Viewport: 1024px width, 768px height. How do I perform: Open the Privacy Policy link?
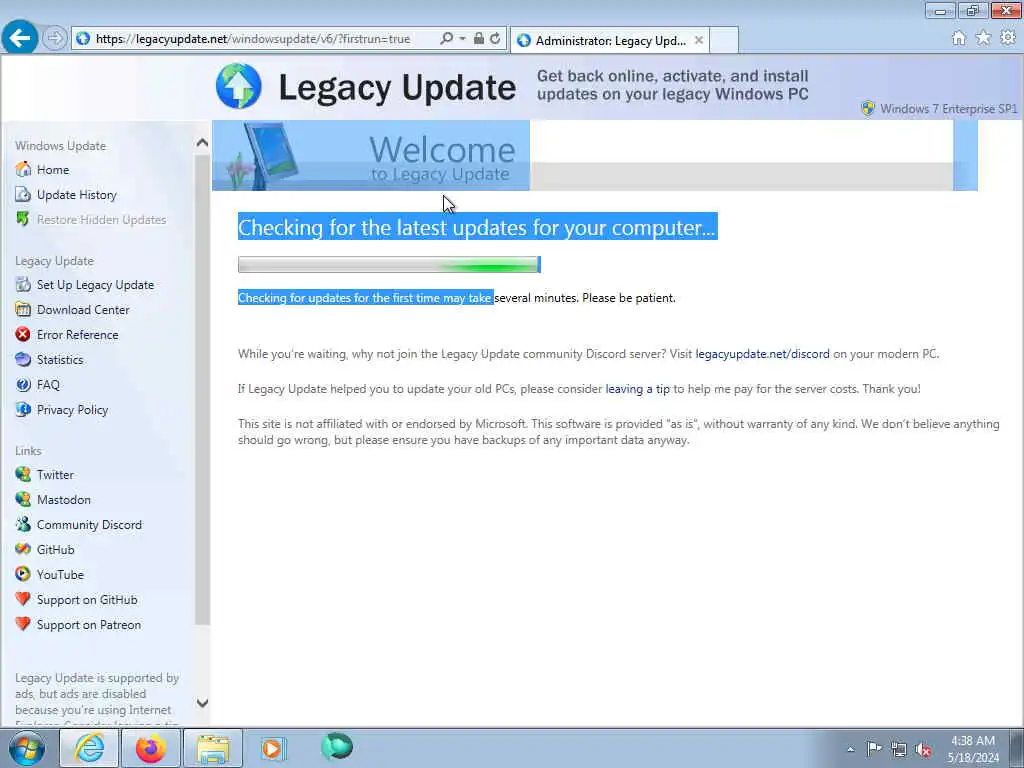pos(72,409)
